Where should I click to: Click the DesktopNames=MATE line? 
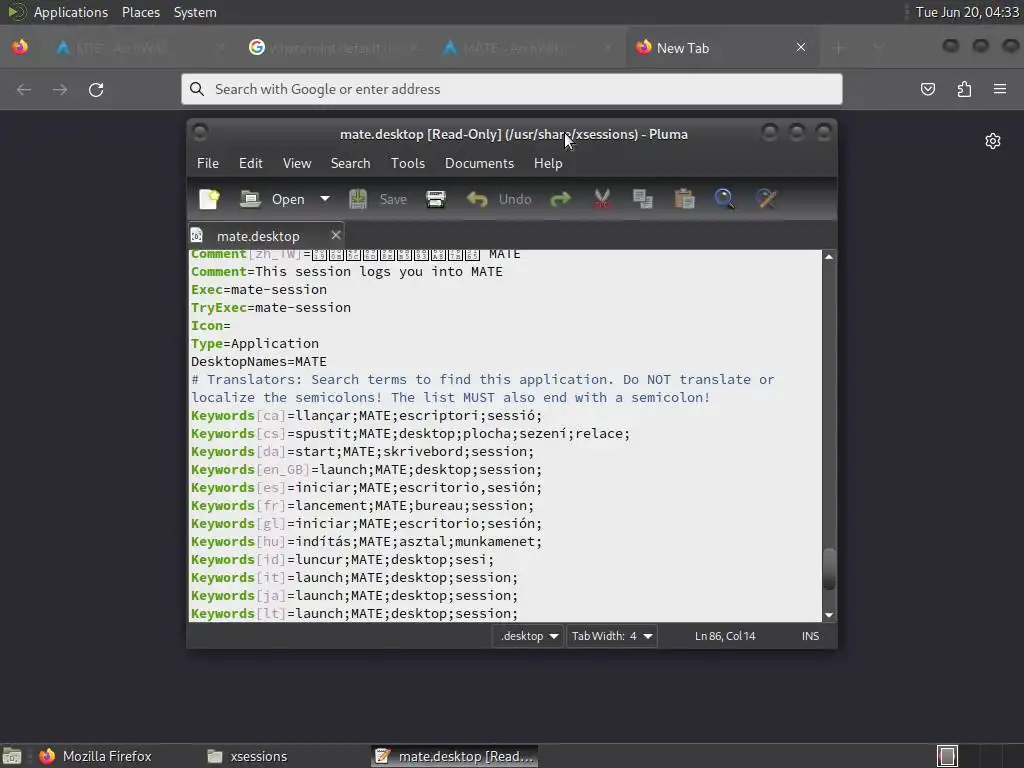click(x=259, y=362)
